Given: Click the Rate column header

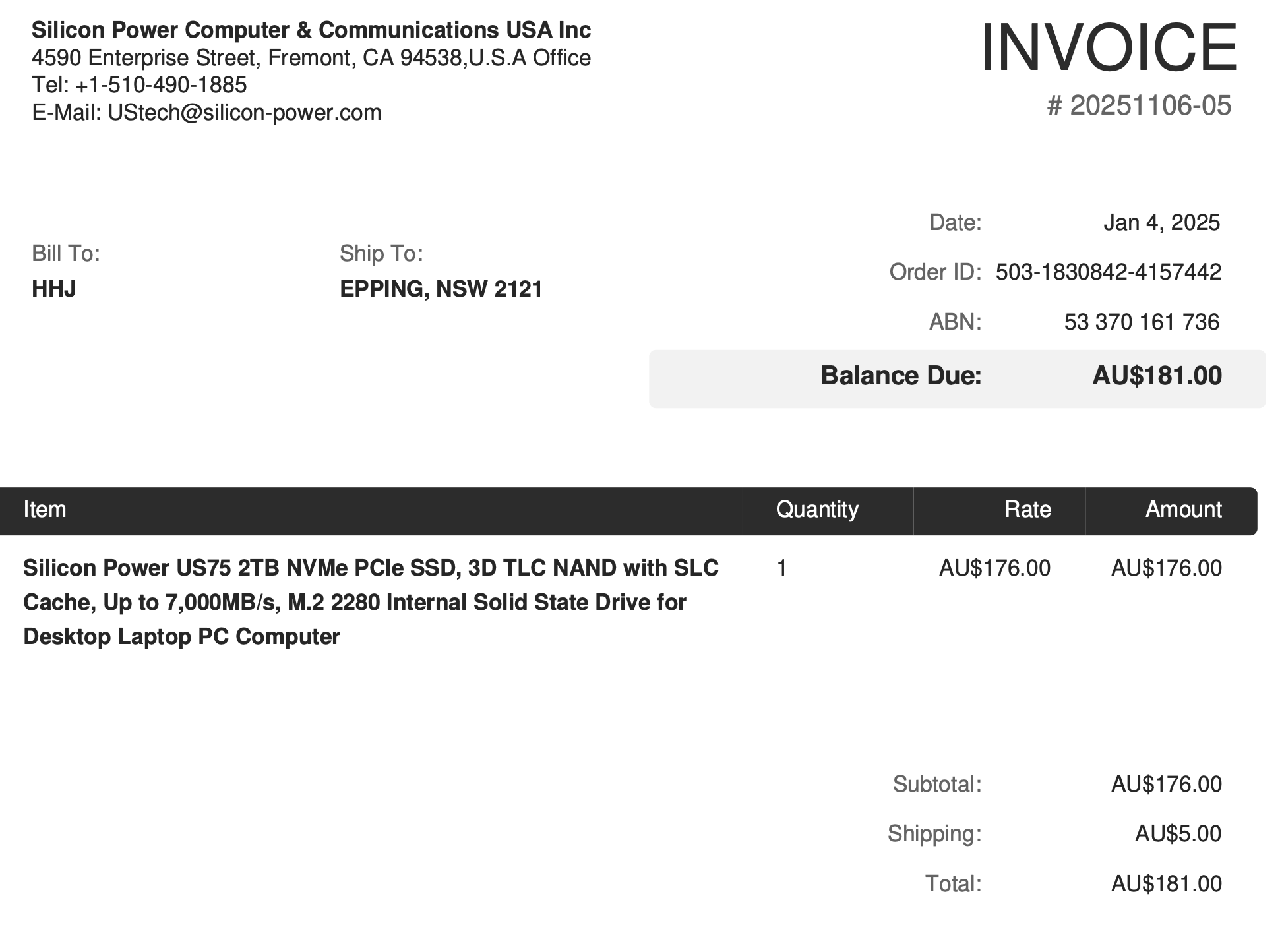Looking at the screenshot, I should point(1027,510).
